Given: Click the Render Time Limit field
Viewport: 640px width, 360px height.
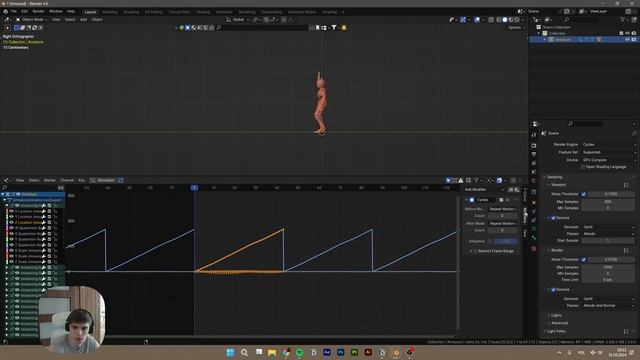Looking at the screenshot, I should click(x=608, y=280).
